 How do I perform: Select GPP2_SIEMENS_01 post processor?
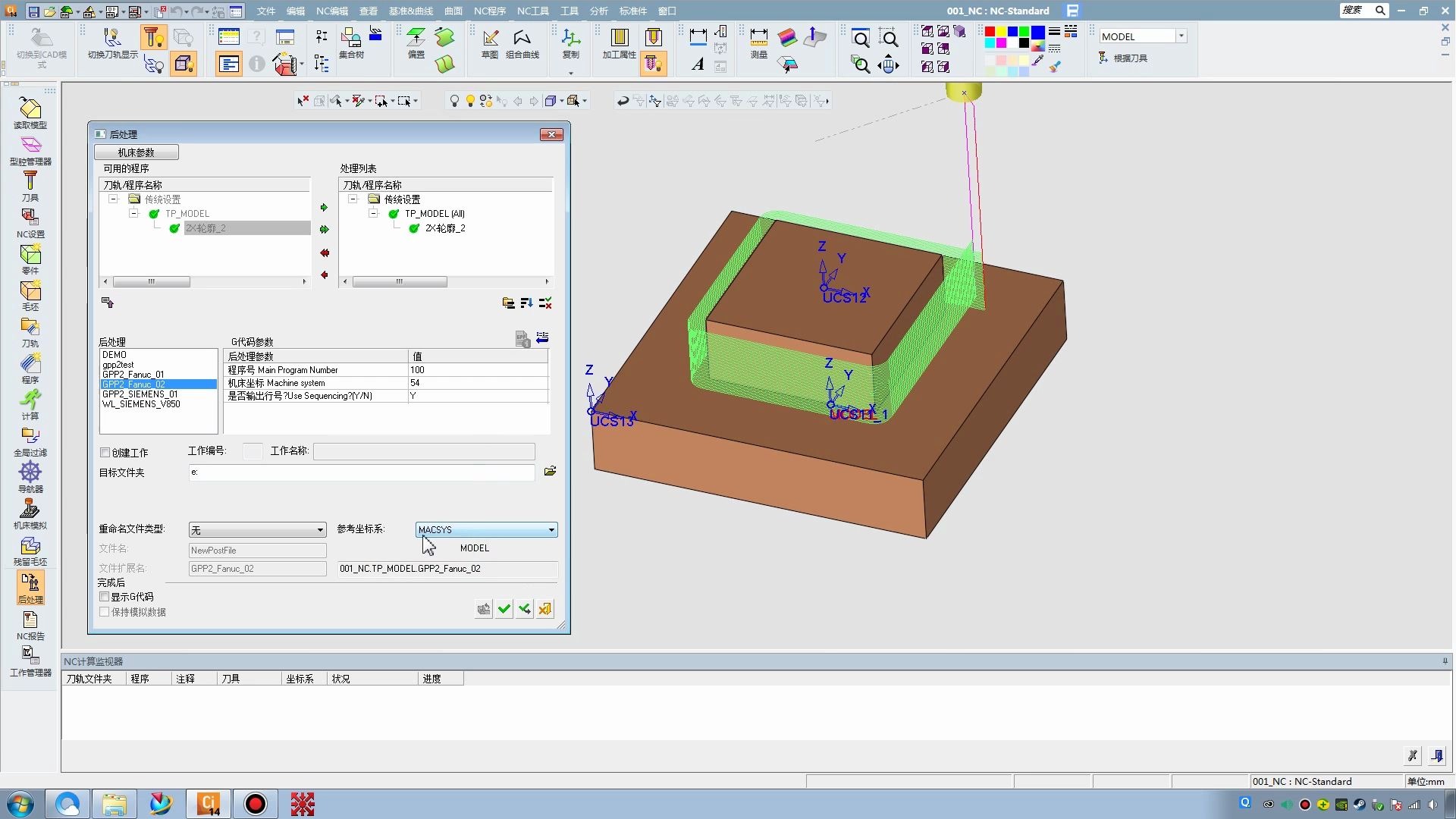tap(140, 394)
